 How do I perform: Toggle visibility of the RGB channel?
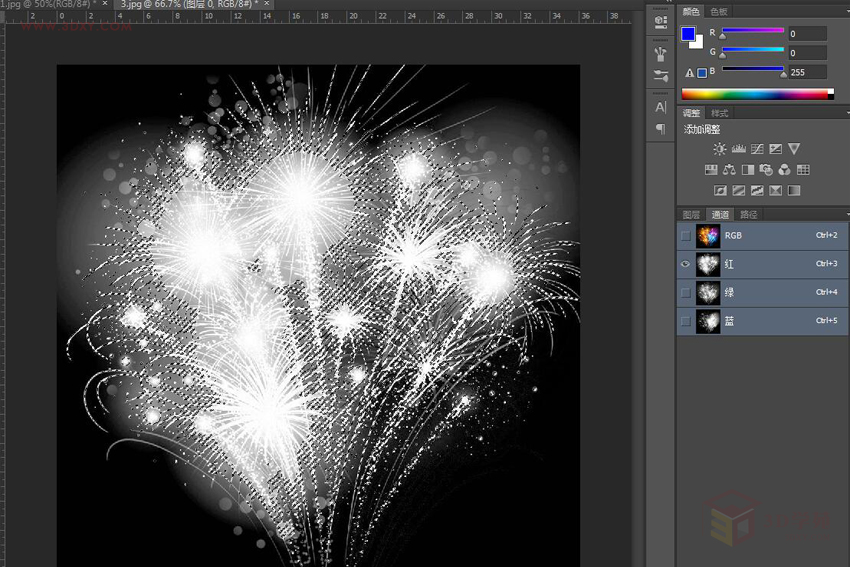pos(686,236)
